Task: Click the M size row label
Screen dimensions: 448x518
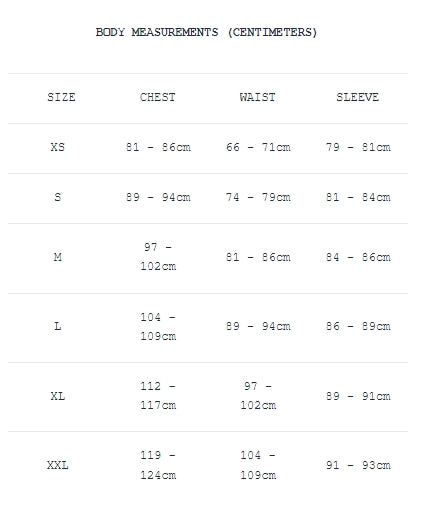Action: (58, 257)
